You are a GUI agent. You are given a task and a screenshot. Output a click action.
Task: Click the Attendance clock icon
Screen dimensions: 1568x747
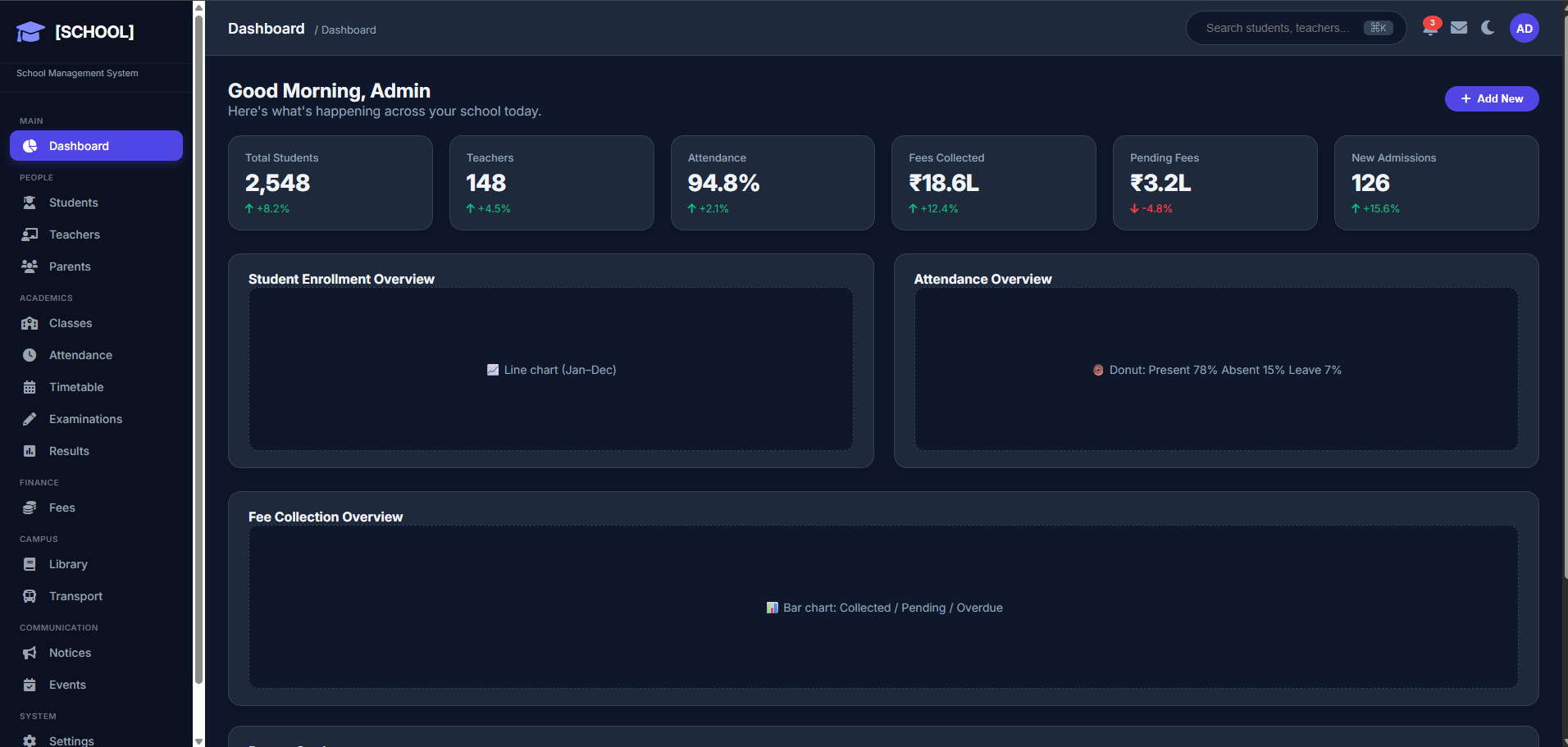(30, 355)
